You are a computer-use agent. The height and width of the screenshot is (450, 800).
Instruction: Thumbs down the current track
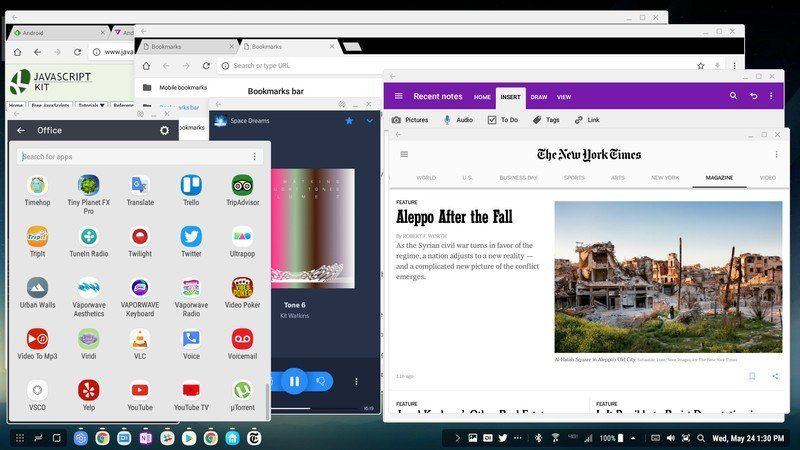click(x=321, y=381)
